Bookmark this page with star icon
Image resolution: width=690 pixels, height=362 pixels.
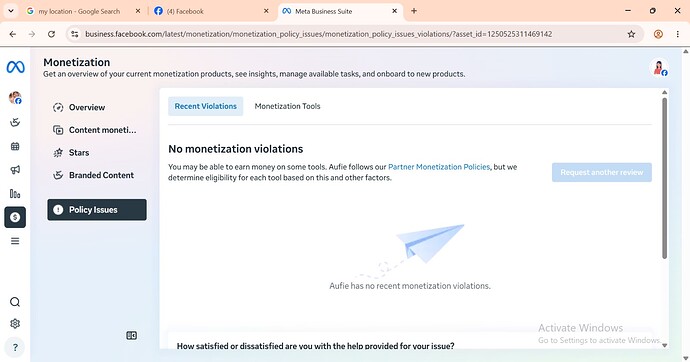coord(631,34)
